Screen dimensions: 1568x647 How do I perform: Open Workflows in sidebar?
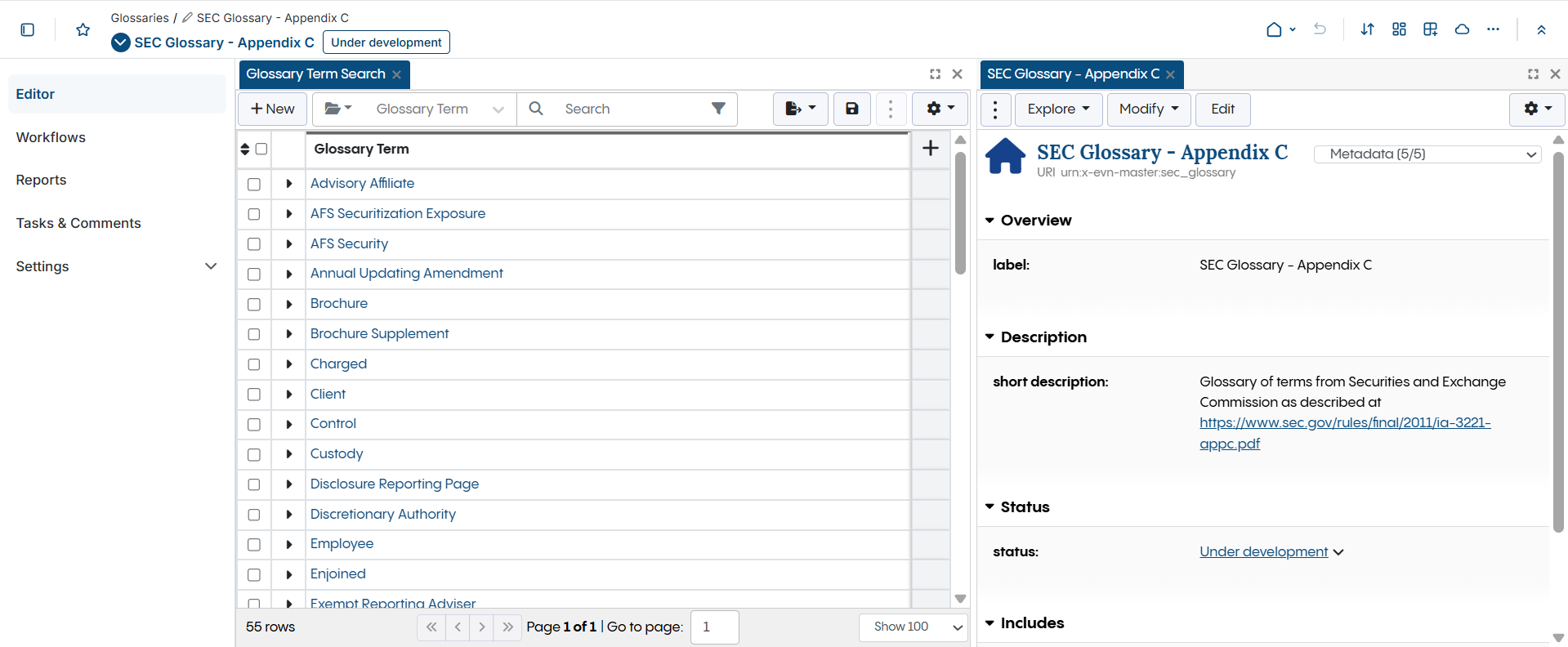[51, 137]
